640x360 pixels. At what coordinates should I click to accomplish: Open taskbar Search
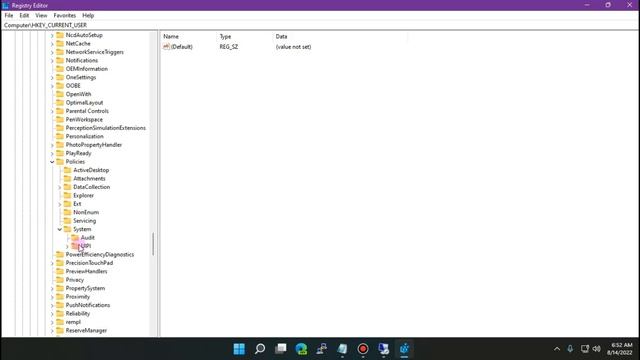[x=260, y=349]
